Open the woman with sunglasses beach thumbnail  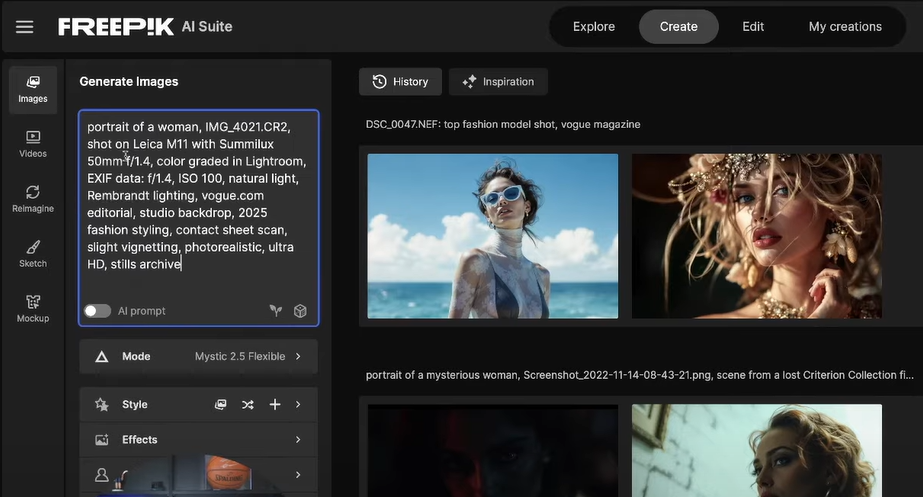pyautogui.click(x=492, y=236)
